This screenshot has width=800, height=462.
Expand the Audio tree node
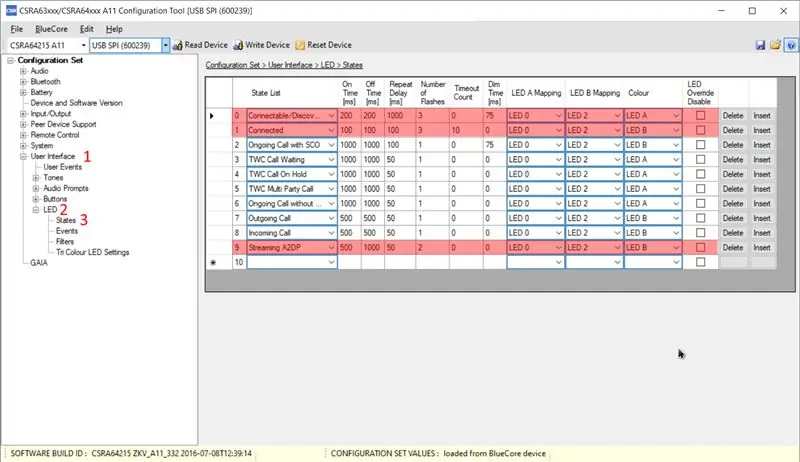coord(23,71)
